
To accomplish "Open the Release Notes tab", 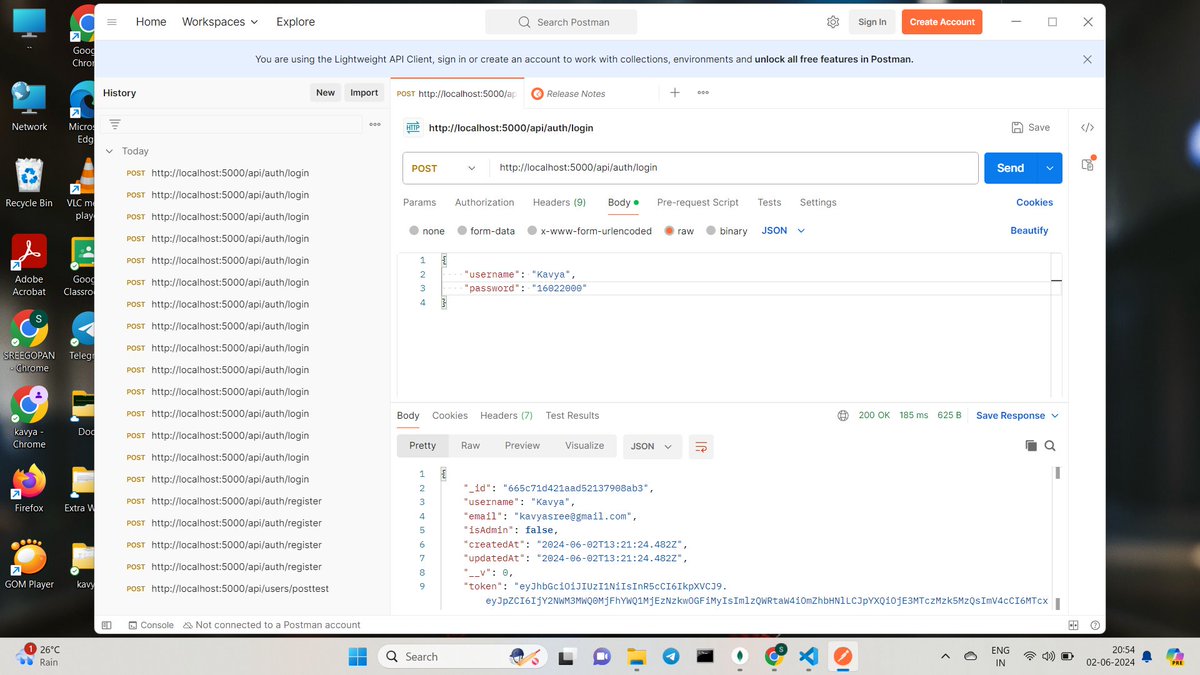I will point(576,93).
